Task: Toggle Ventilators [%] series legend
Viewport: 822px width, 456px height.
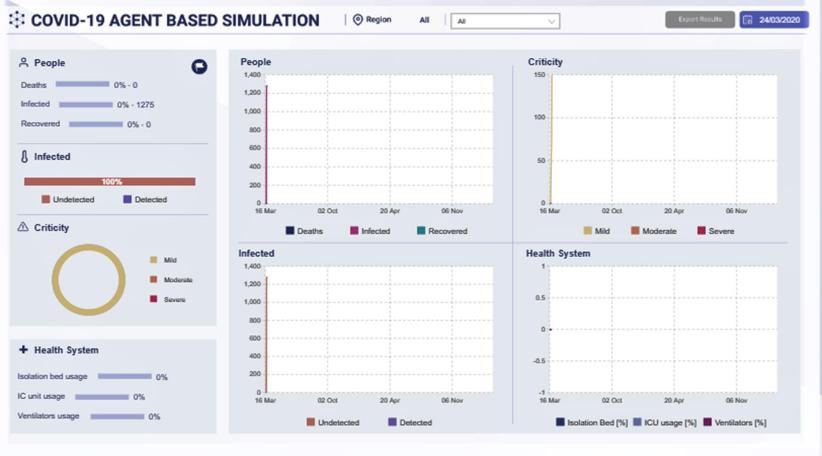Action: pos(734,422)
